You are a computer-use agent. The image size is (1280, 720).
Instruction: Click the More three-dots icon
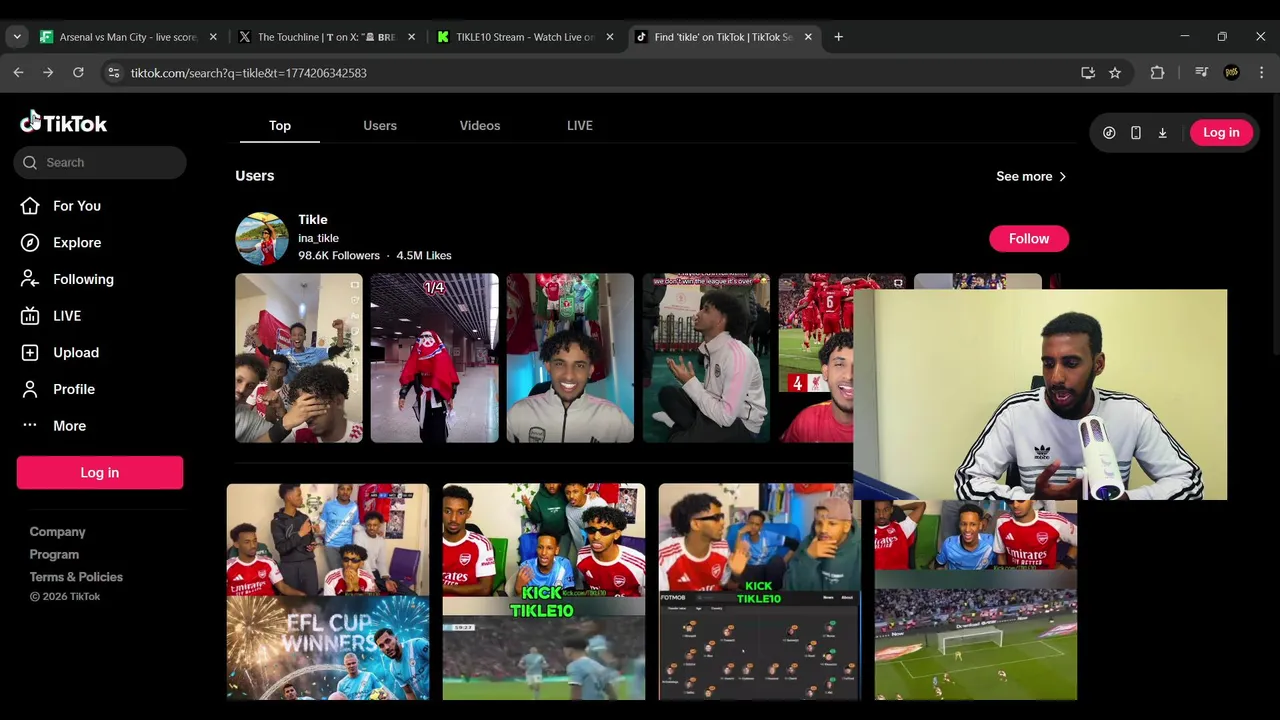coord(30,426)
